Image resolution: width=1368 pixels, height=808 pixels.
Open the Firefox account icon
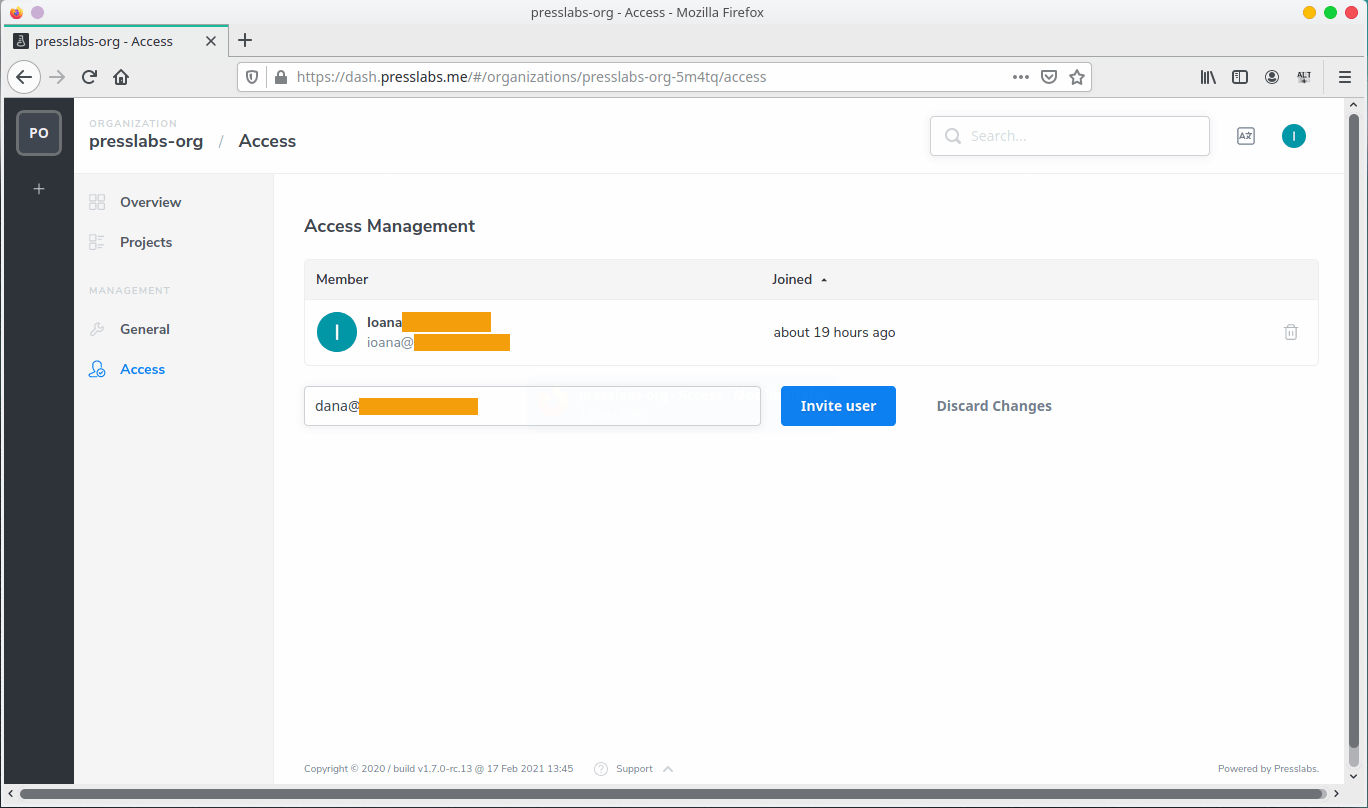pos(1272,77)
